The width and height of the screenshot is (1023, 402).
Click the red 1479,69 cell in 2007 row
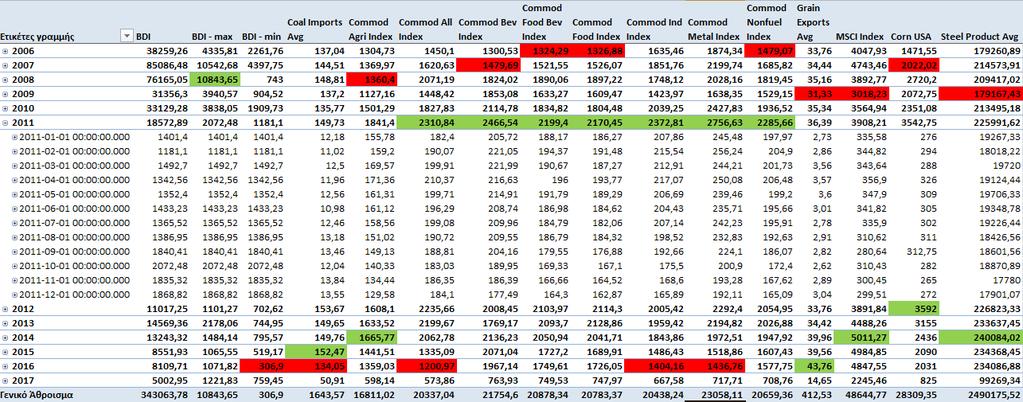(489, 65)
